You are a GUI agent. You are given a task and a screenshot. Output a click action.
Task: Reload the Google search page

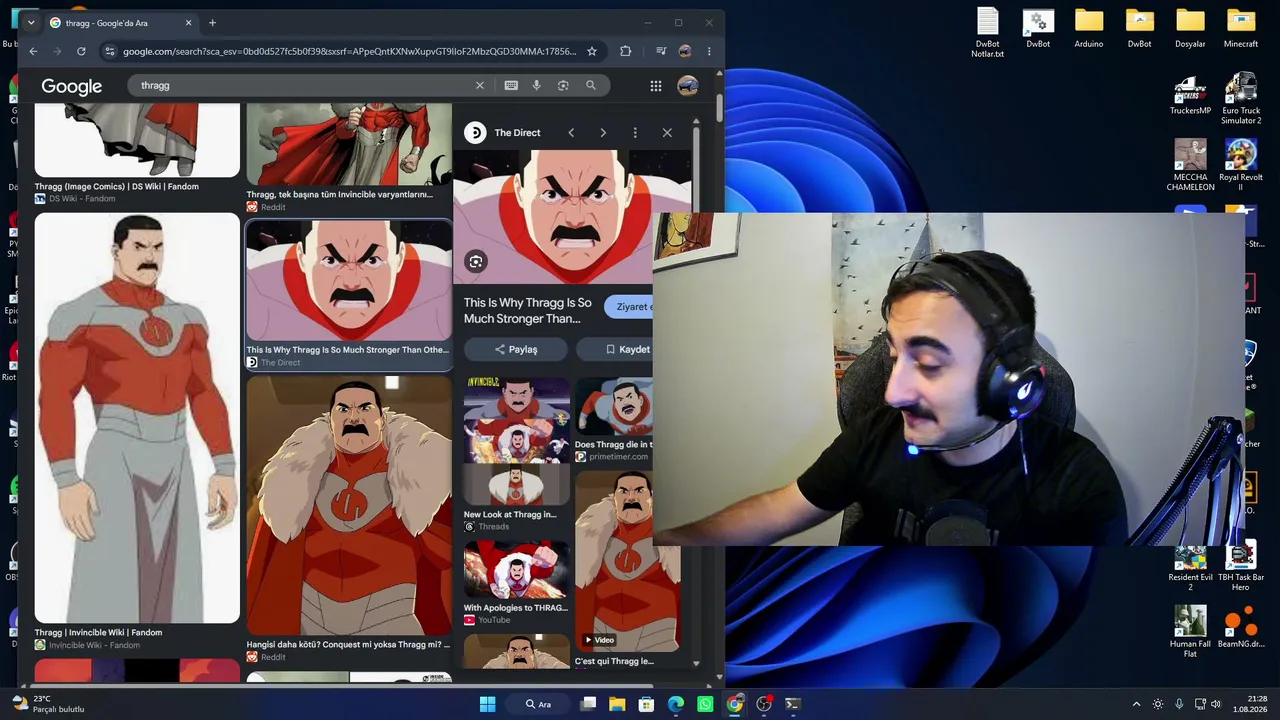[x=81, y=51]
